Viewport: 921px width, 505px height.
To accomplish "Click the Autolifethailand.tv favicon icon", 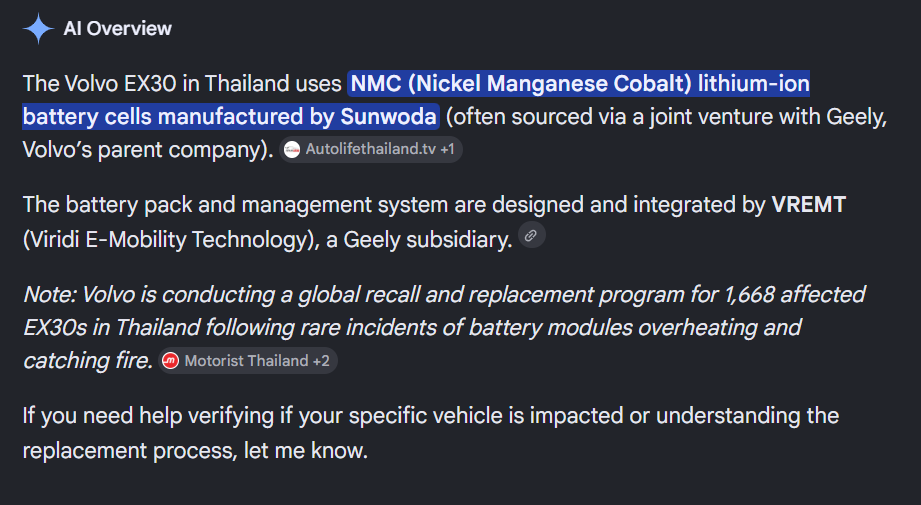I will tap(292, 150).
